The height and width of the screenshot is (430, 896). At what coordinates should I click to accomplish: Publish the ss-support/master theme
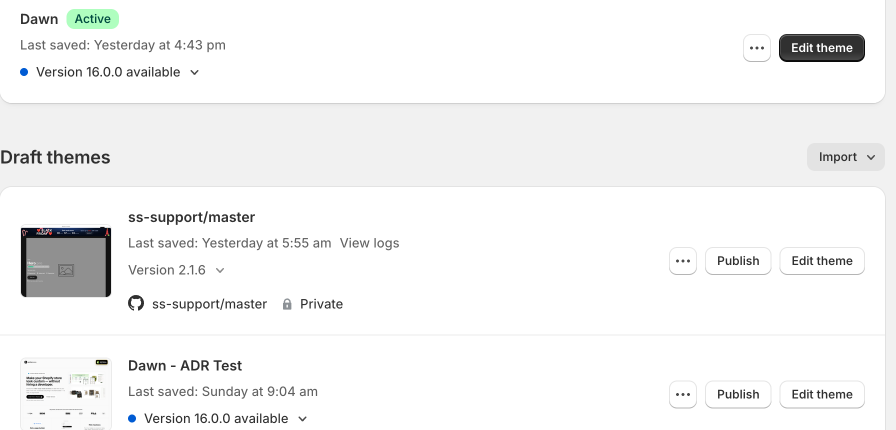(738, 261)
